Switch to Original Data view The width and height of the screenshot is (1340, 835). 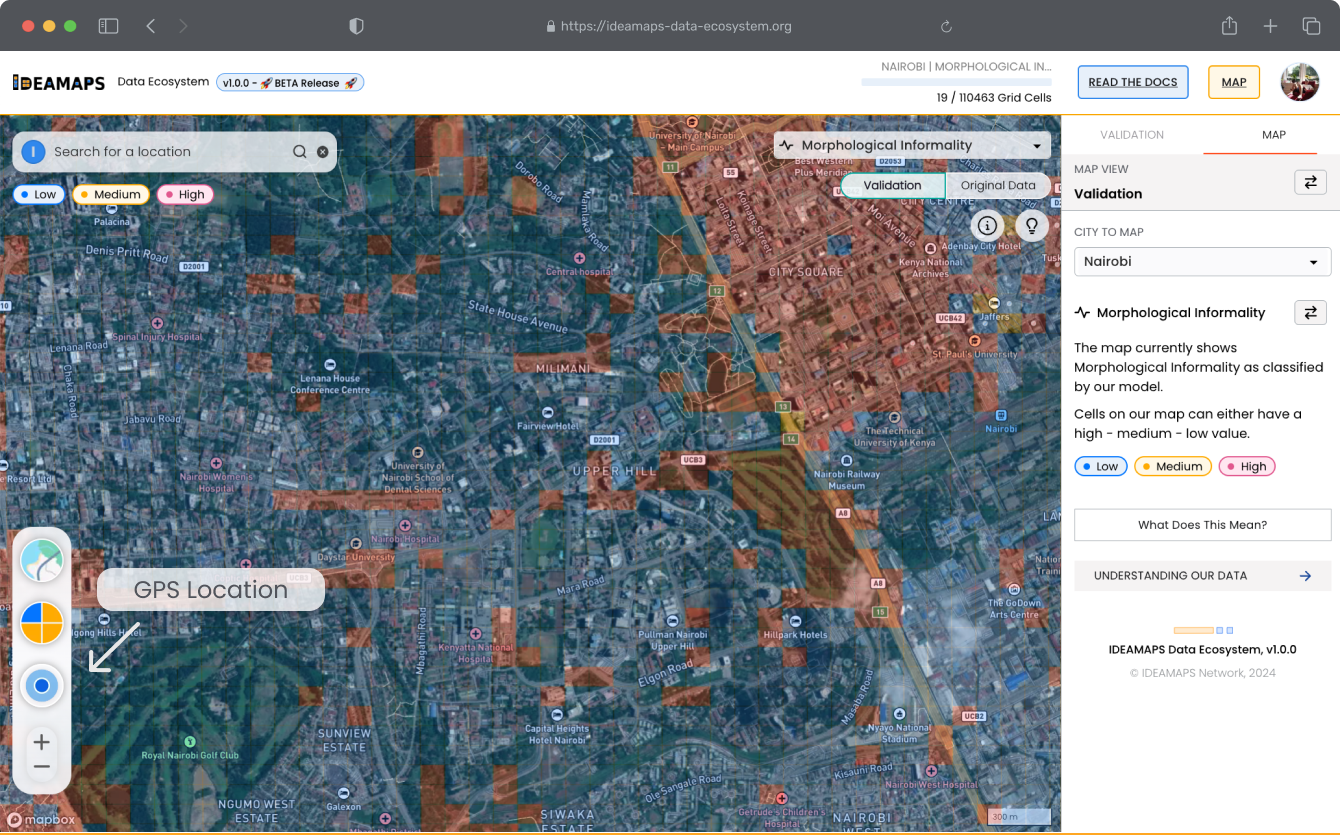coord(997,186)
